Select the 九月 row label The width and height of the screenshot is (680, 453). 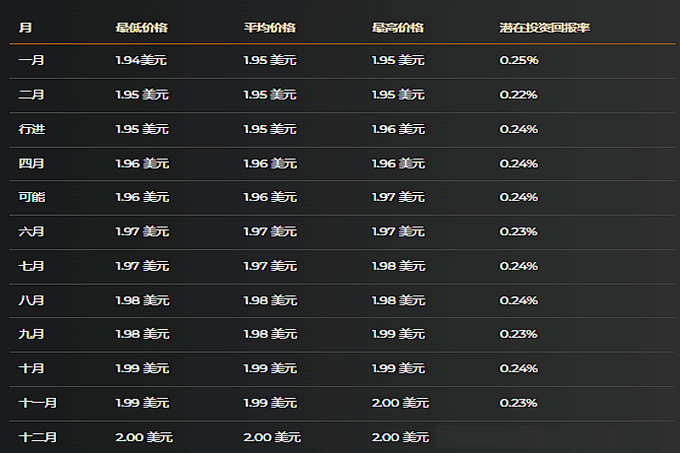point(31,334)
